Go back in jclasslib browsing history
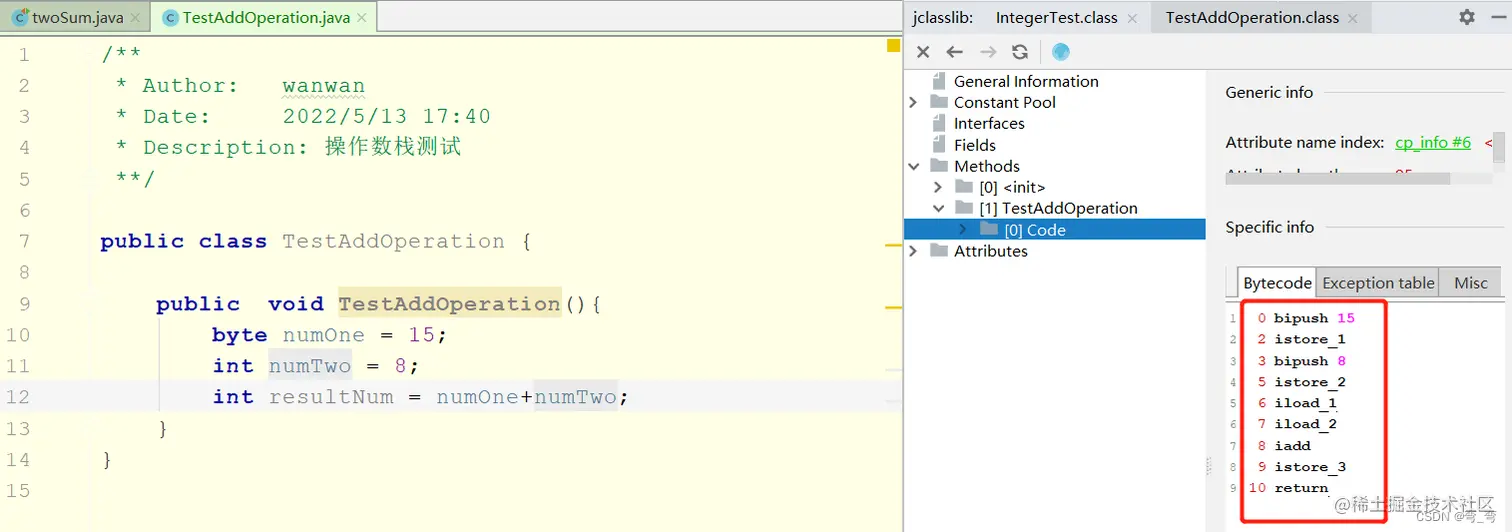Viewport: 1512px width, 532px height. click(955, 52)
